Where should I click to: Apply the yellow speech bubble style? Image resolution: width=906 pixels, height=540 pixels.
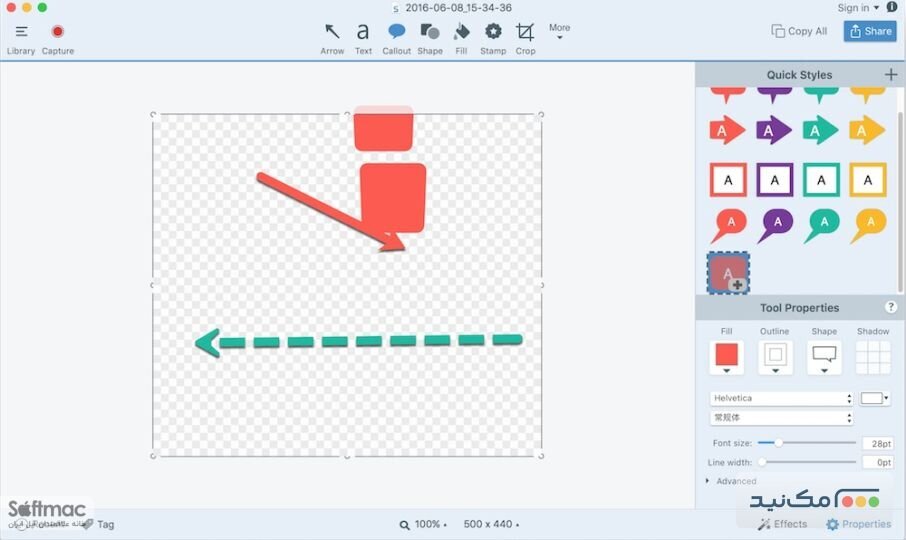coord(868,225)
